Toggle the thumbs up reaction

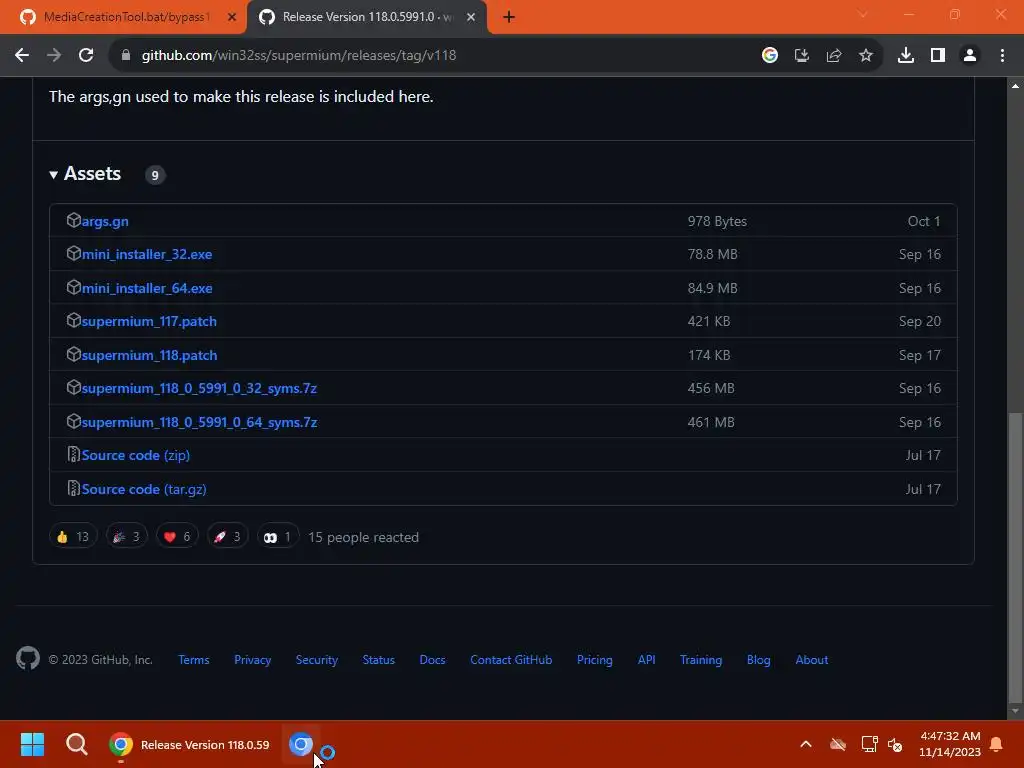73,537
